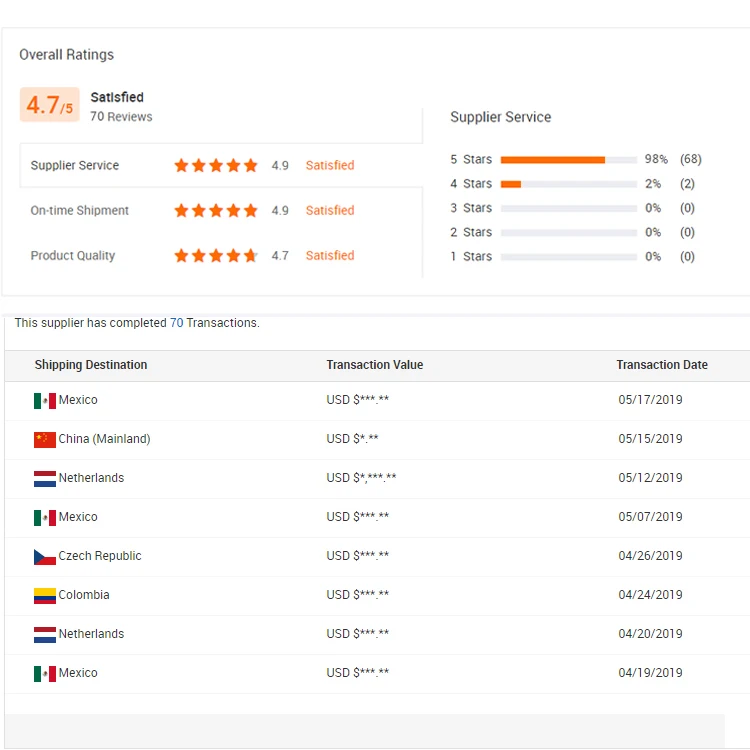Click the Shipping Destination column header

pos(91,365)
